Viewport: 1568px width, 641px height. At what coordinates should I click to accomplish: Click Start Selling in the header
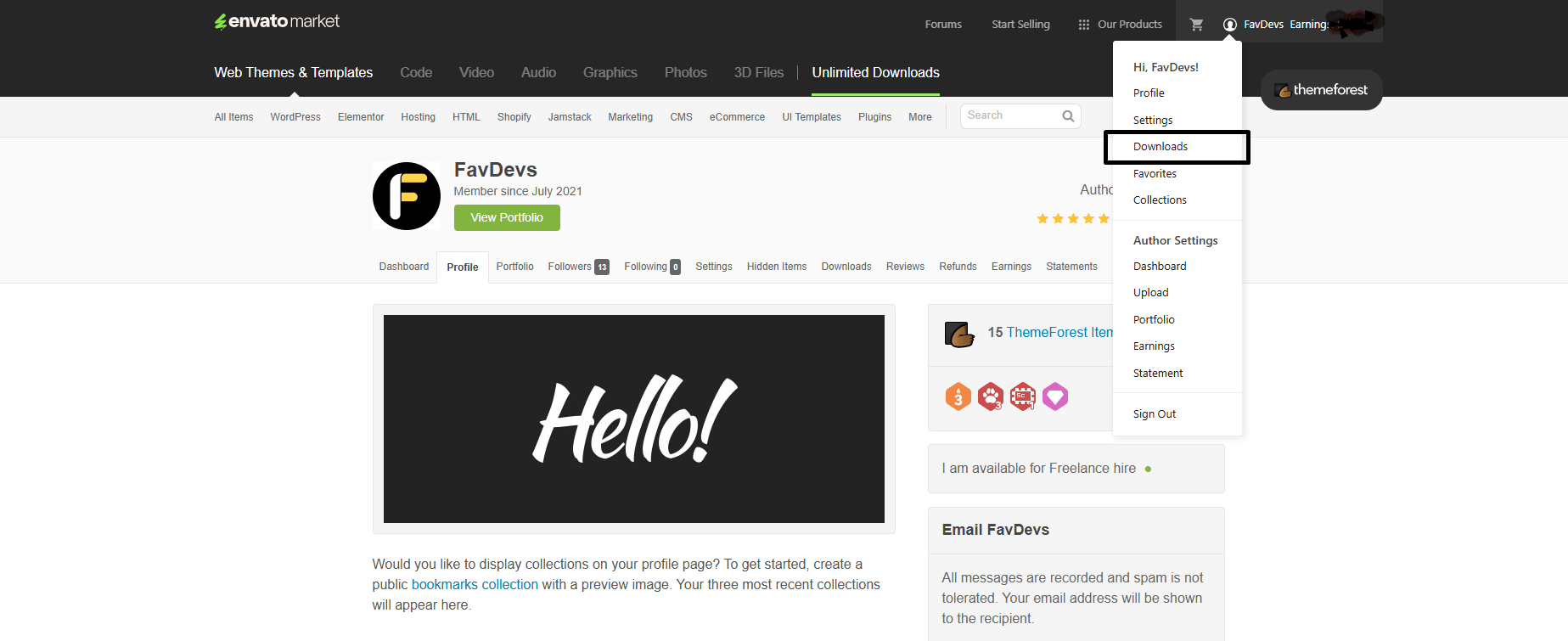click(1020, 25)
